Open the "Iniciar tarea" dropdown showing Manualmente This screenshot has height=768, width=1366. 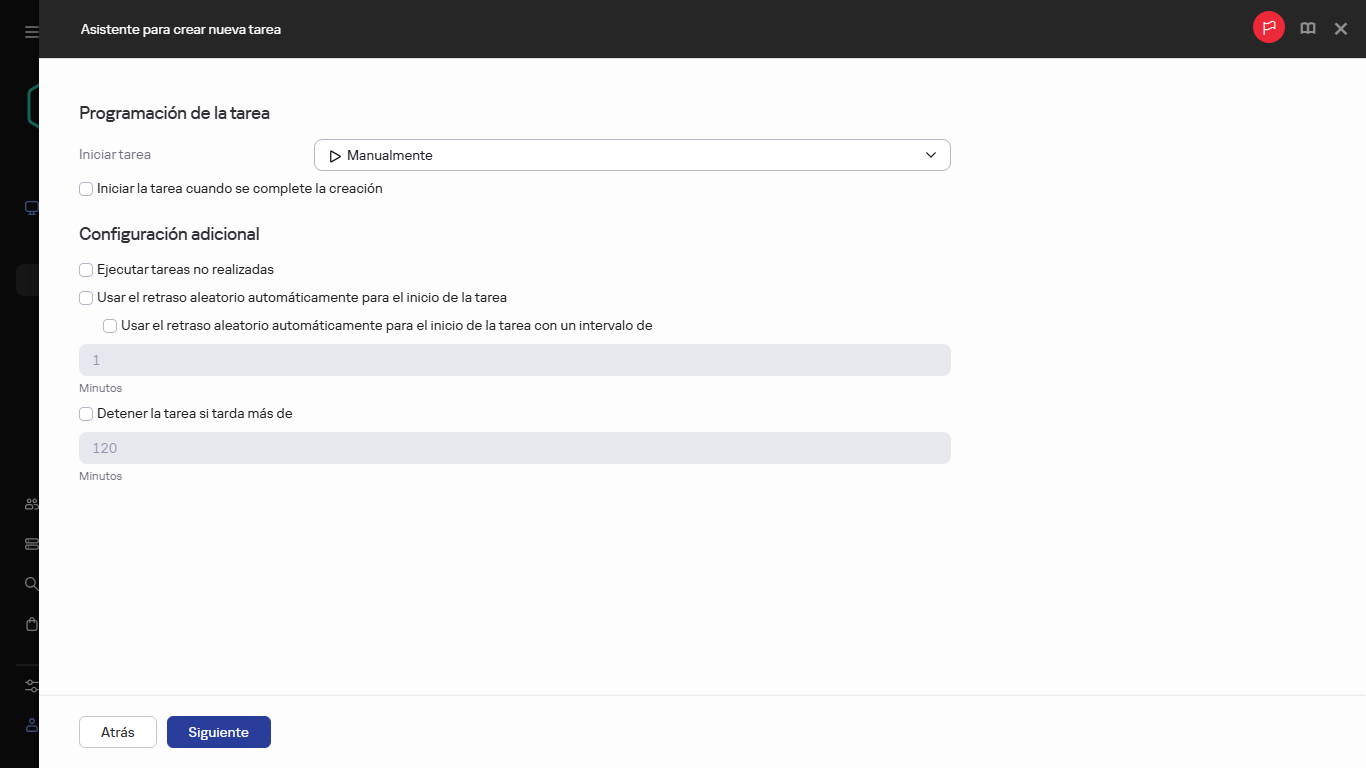tap(632, 155)
